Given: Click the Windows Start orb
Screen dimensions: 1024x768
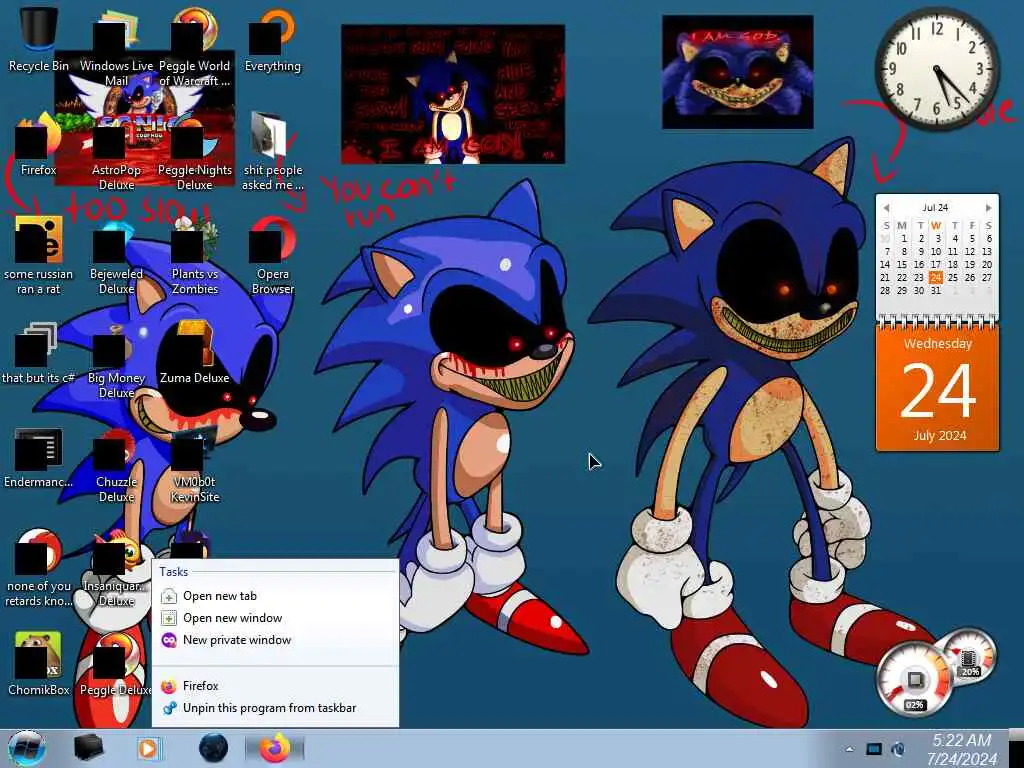Looking at the screenshot, I should pyautogui.click(x=27, y=748).
